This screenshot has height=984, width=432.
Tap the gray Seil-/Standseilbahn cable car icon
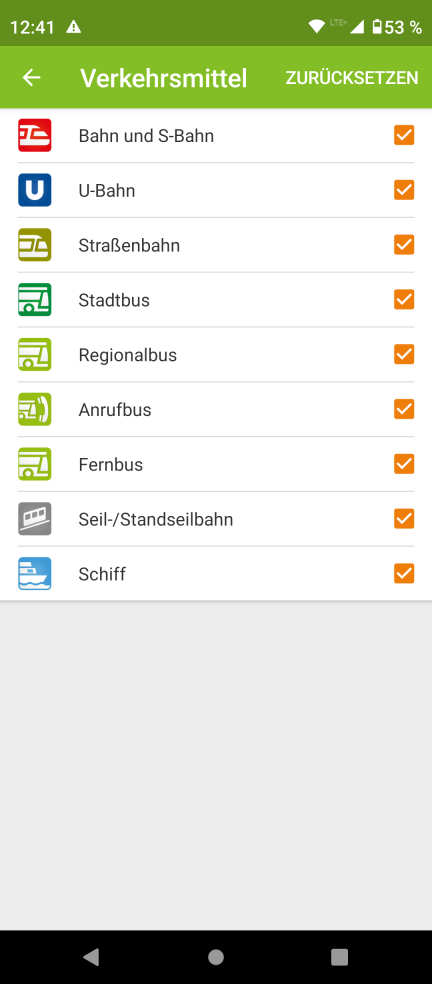35,519
